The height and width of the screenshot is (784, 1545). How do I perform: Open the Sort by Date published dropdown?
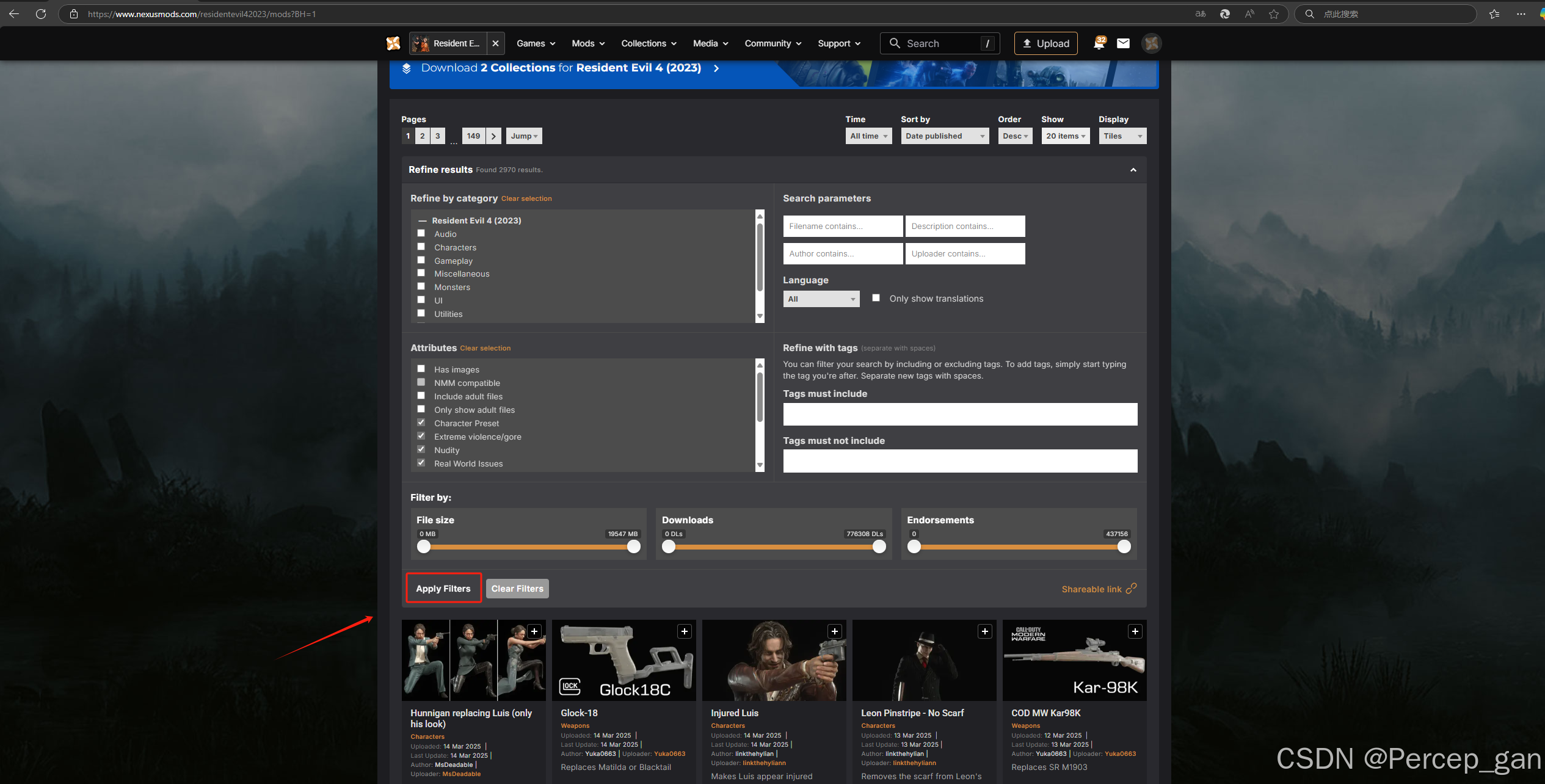(x=944, y=136)
